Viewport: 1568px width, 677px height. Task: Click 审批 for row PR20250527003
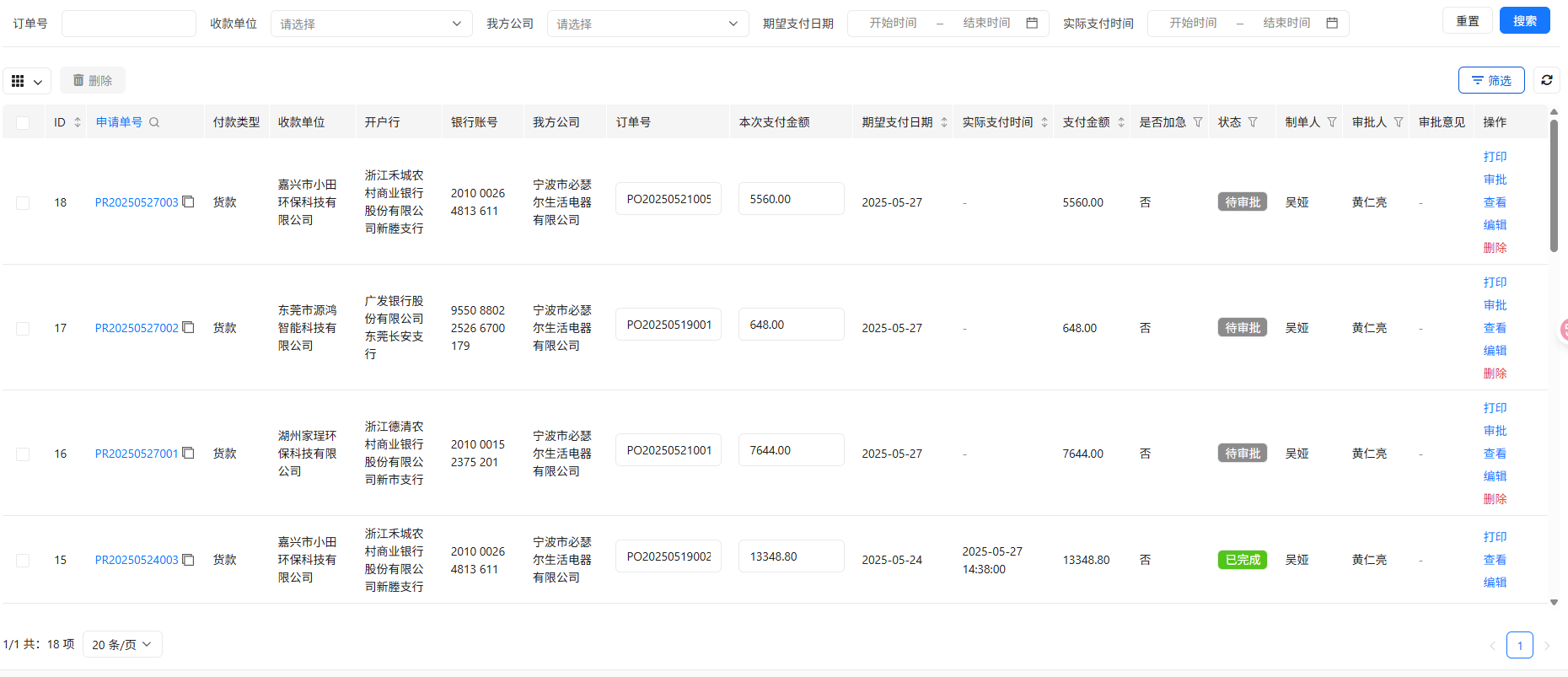point(1495,180)
